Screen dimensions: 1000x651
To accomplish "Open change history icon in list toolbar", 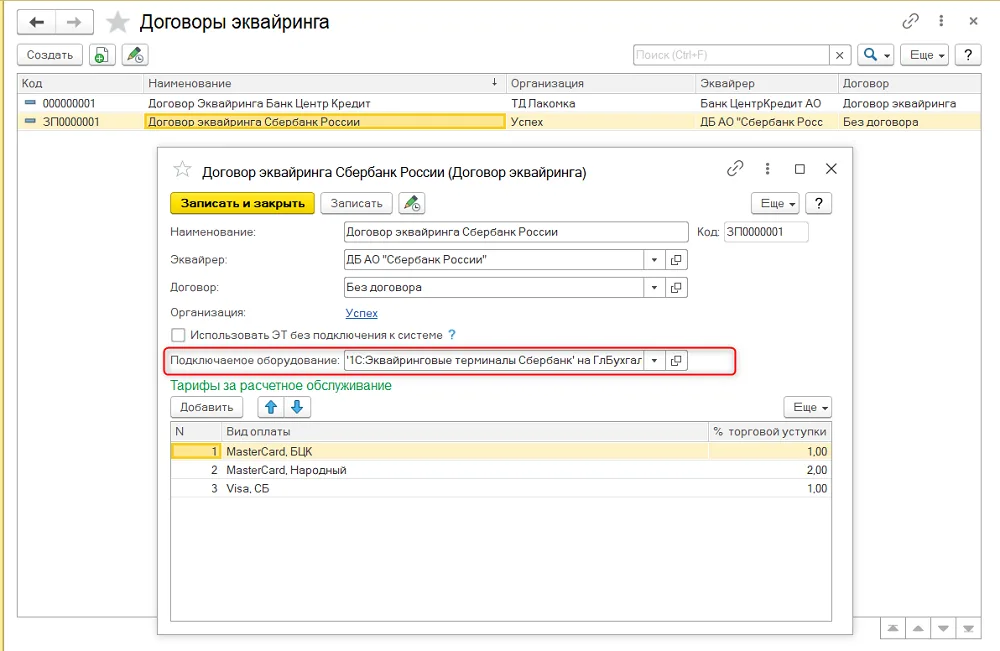I will click(135, 55).
